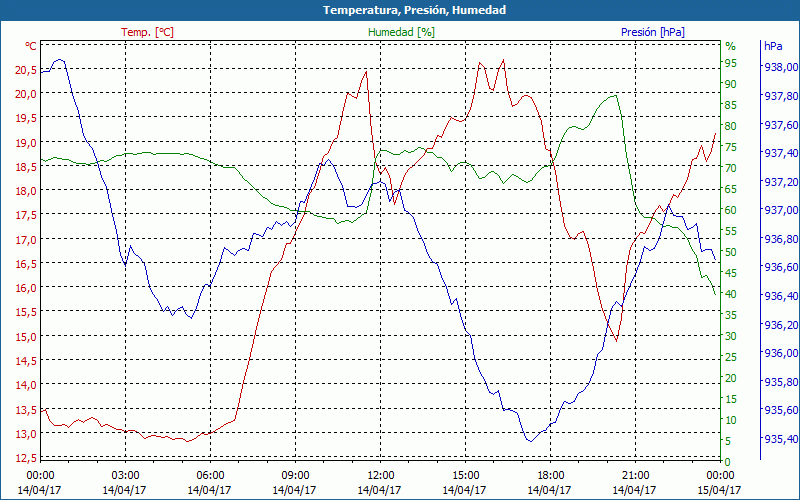Viewport: 800px width, 500px height.
Task: Click the '935,40' pressure axis value
Action: coord(781,439)
